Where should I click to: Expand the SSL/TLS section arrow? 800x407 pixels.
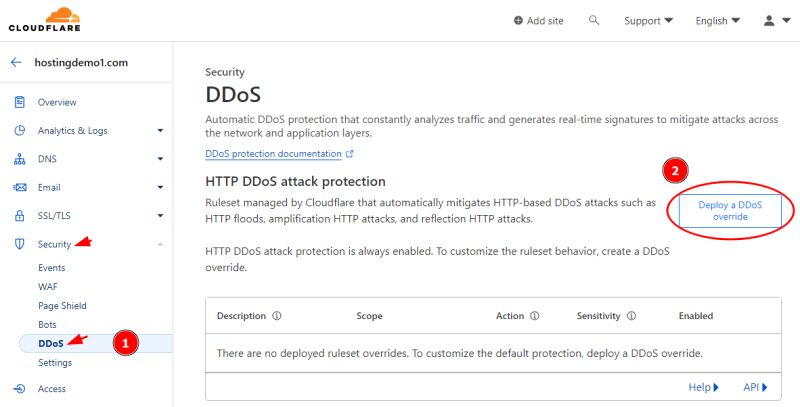click(x=160, y=216)
